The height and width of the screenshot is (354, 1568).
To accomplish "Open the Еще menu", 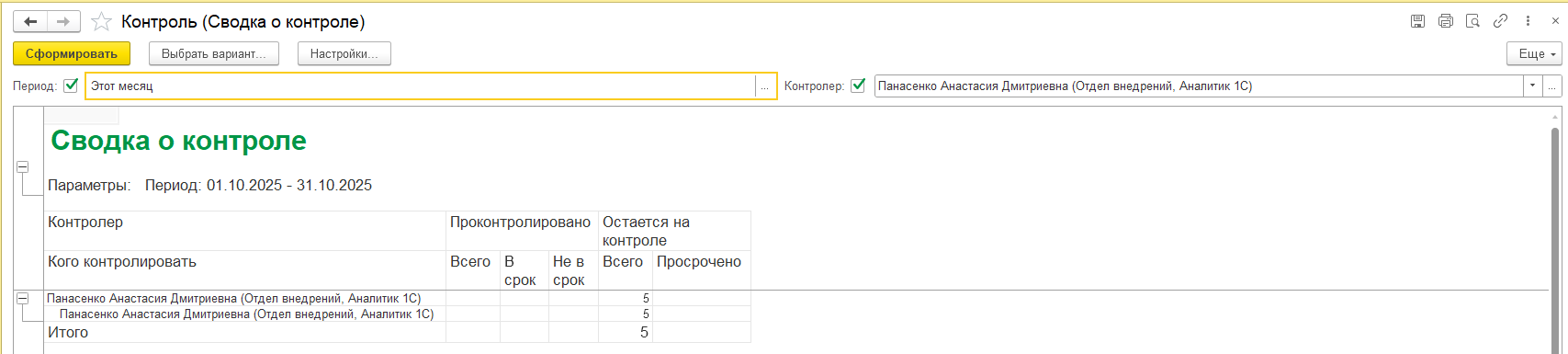I will tap(1534, 54).
